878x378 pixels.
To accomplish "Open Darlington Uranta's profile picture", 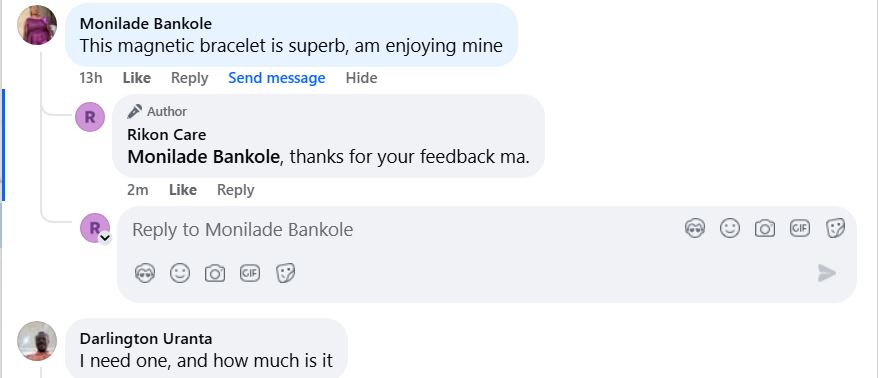I will (x=37, y=340).
